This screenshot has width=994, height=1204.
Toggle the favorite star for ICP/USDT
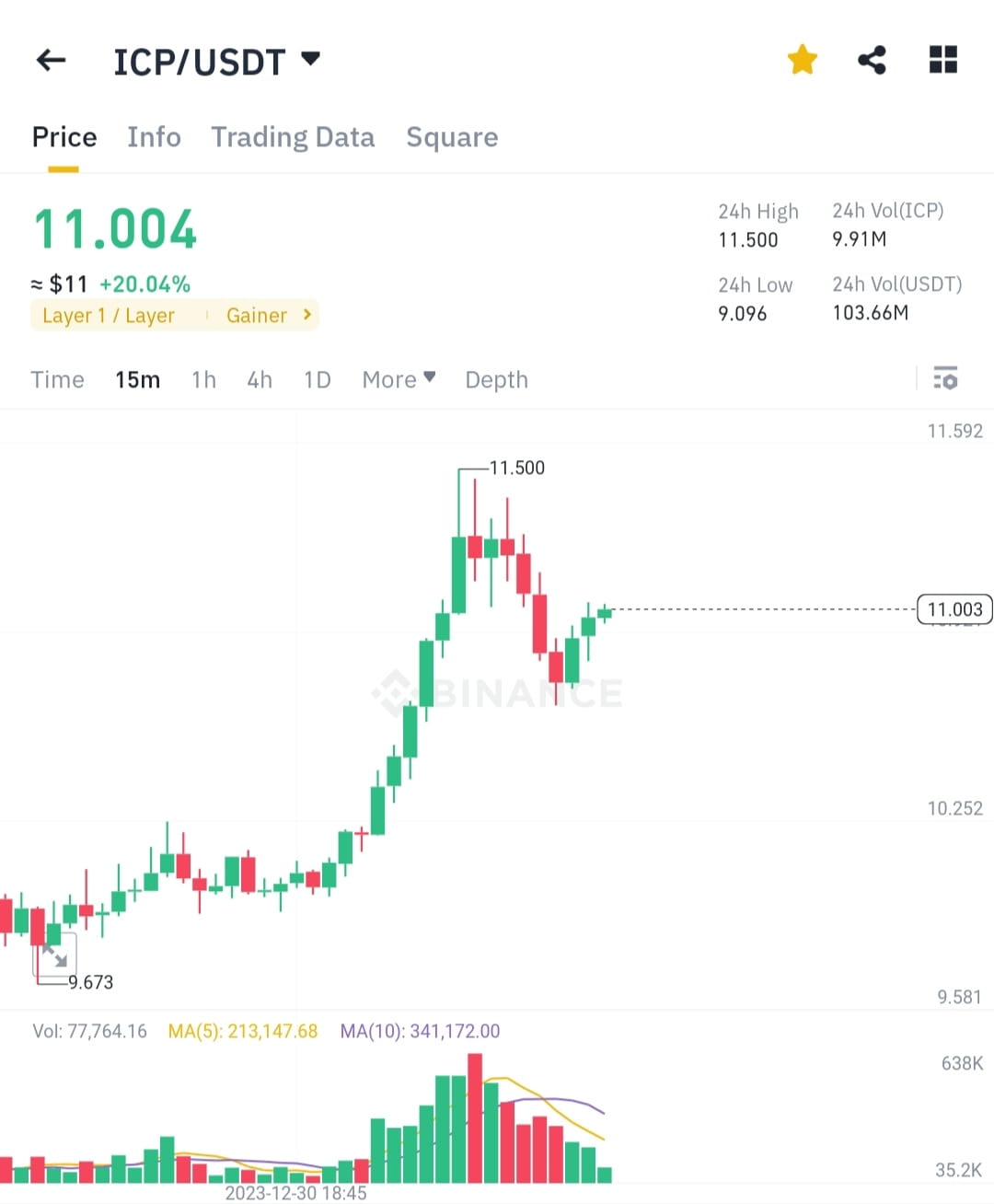tap(802, 58)
